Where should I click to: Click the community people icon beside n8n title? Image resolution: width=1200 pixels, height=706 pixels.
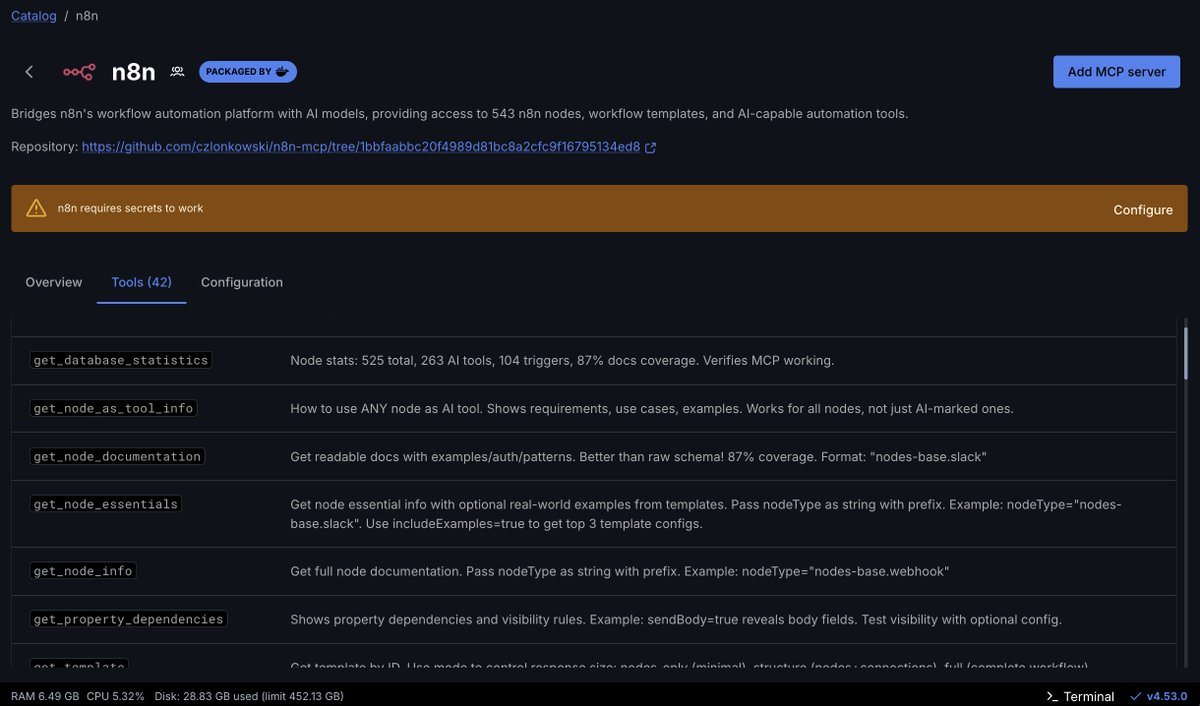pos(177,72)
